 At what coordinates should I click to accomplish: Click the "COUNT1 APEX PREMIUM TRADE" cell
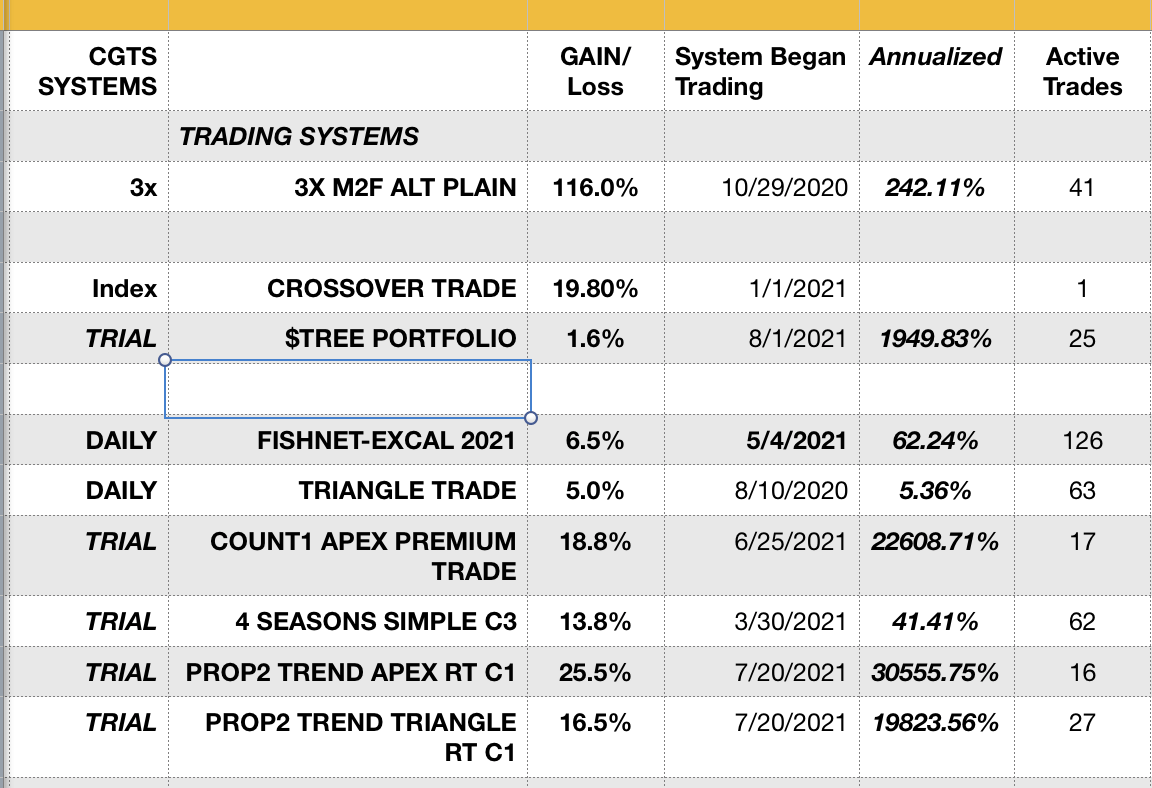363,556
